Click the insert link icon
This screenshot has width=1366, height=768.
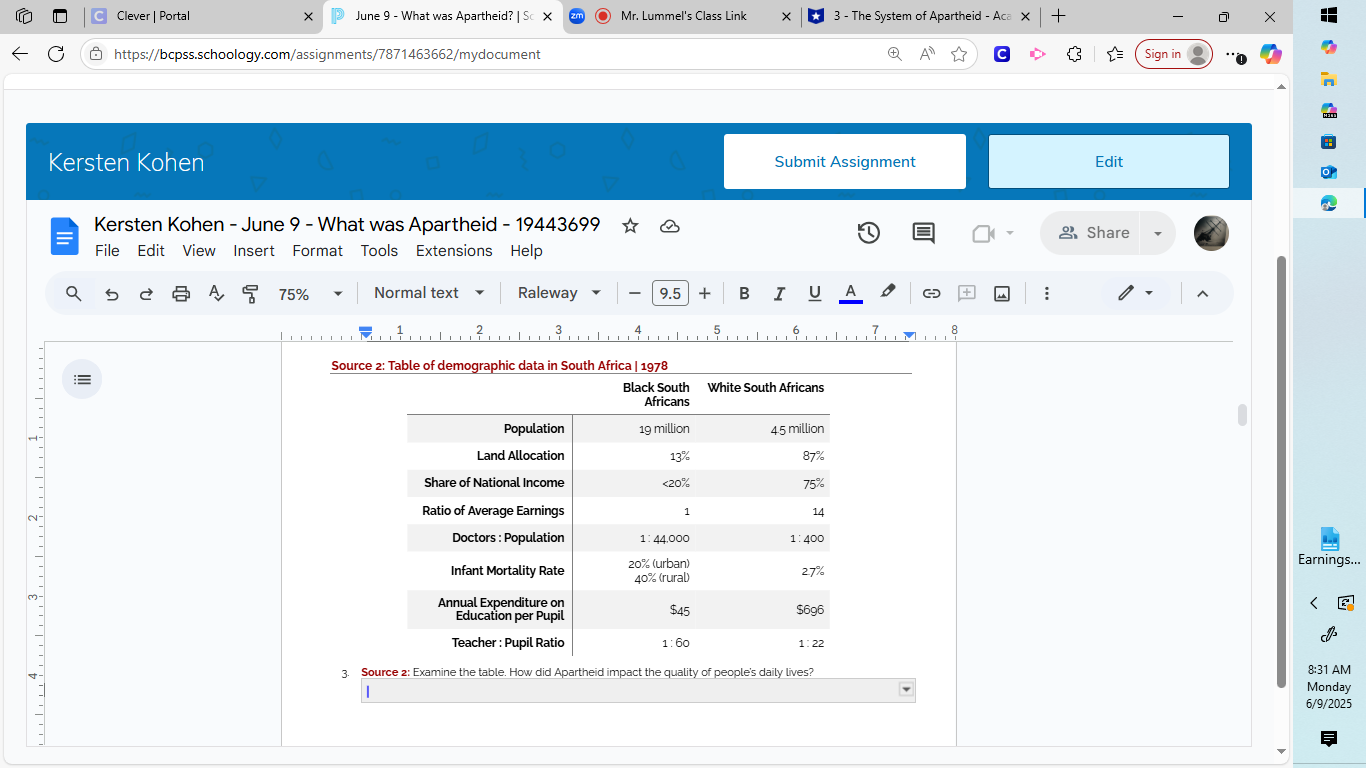(931, 293)
